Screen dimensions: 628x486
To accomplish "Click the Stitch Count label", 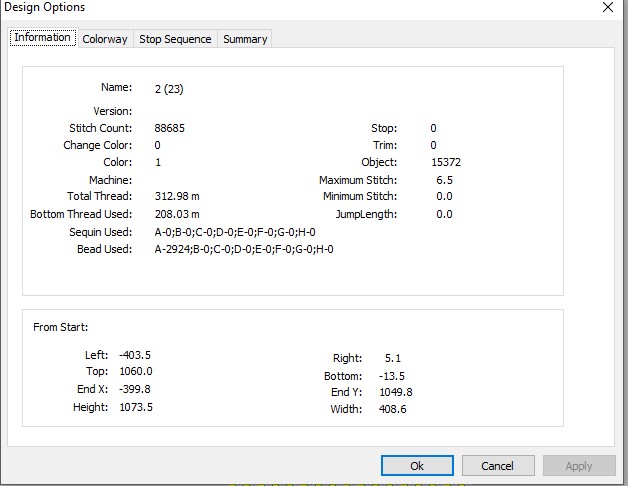I will pos(100,128).
